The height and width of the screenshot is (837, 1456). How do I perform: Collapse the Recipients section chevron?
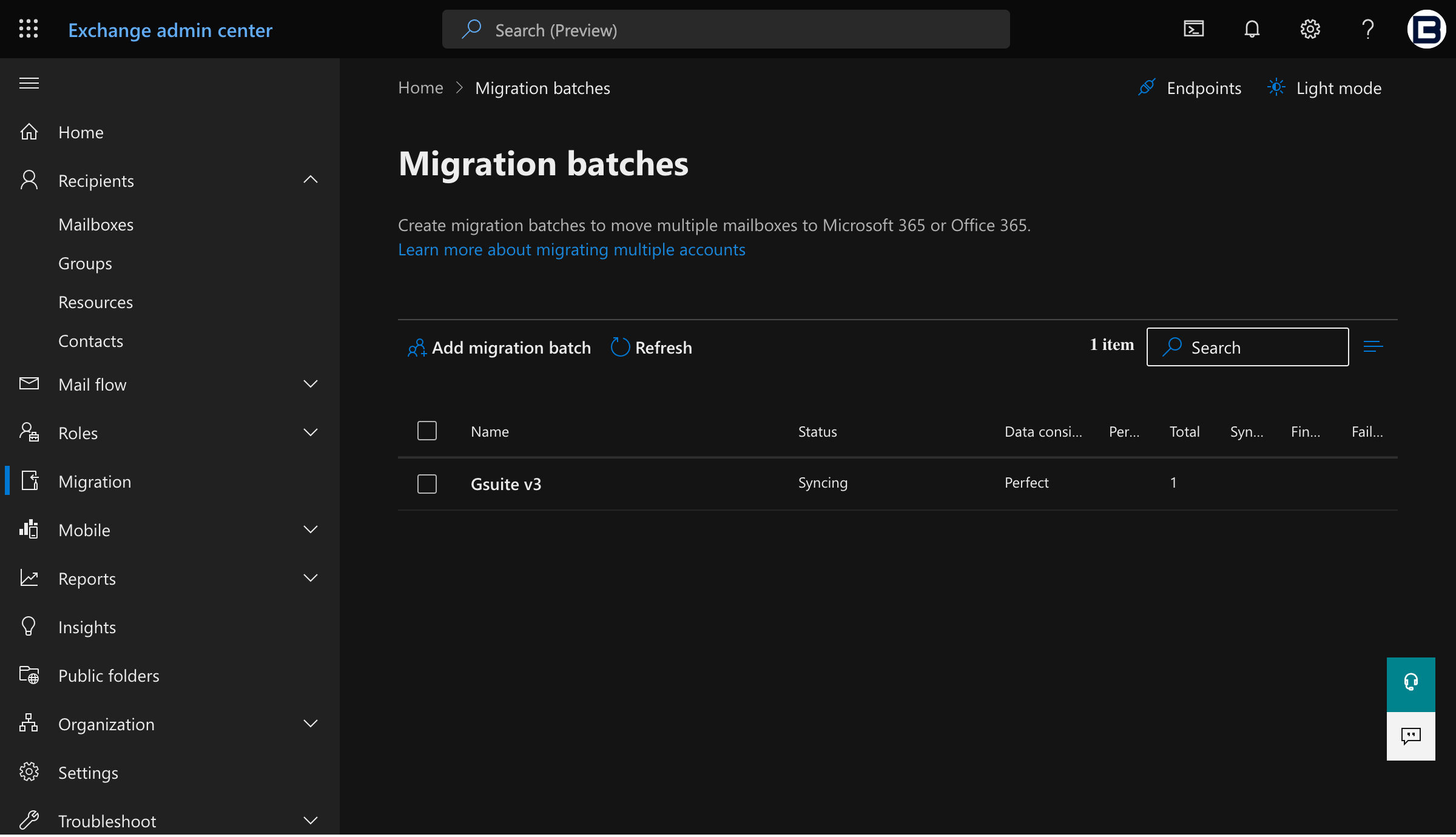[x=311, y=180]
